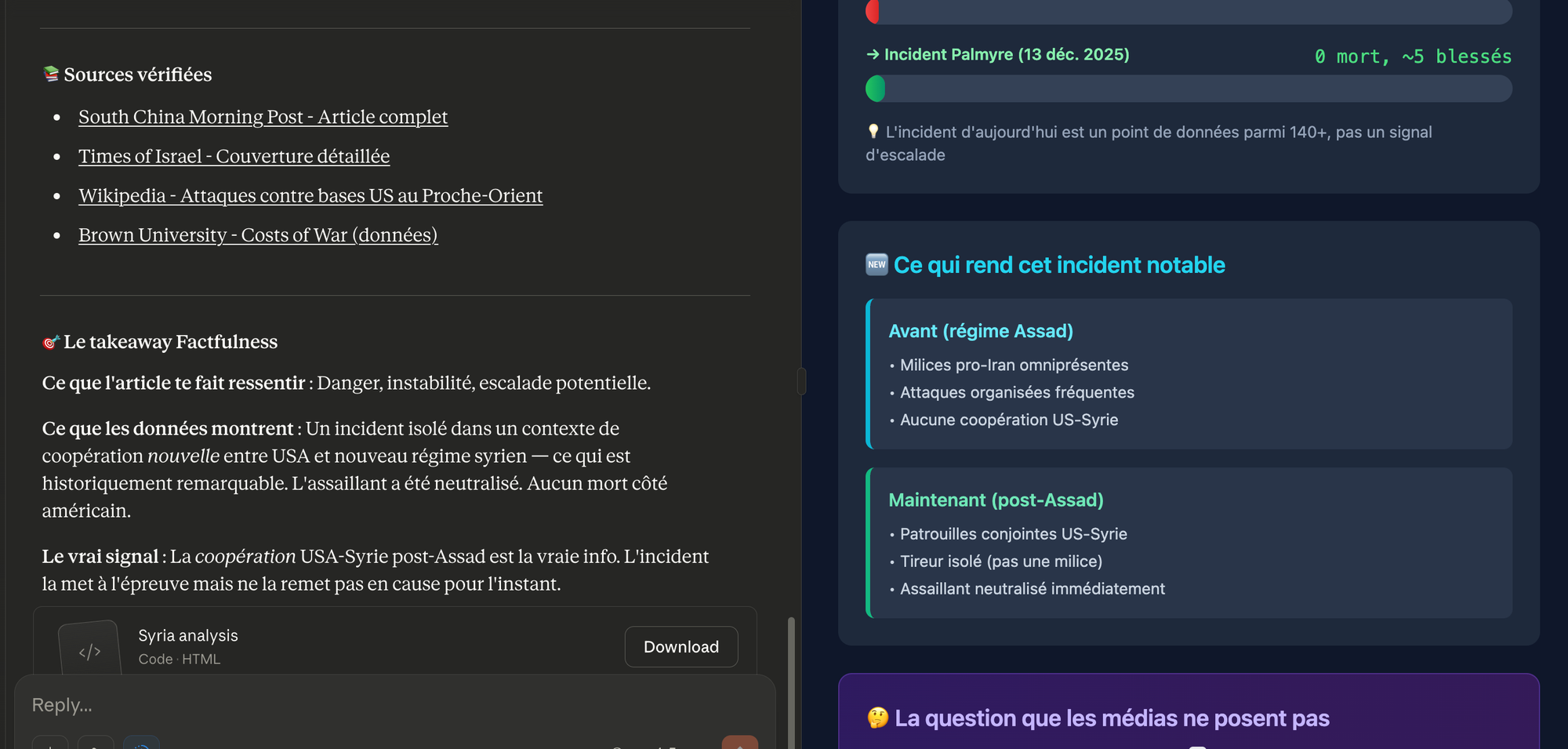This screenshot has height=749, width=1568.
Task: Open the Brown University Costs of War link
Action: coord(258,235)
